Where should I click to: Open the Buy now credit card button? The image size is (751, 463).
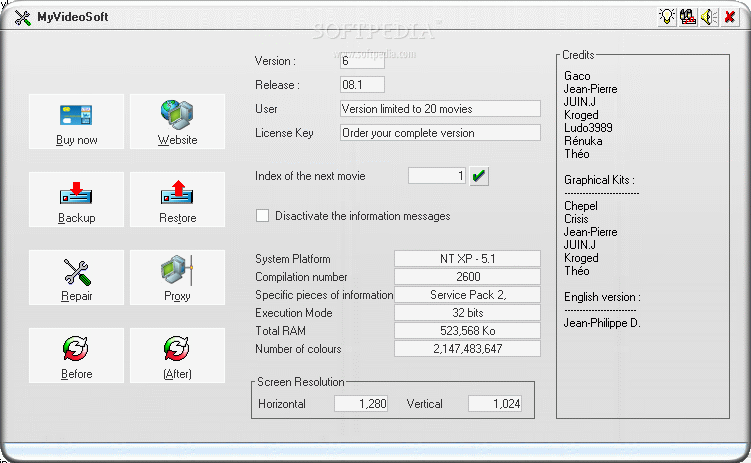tap(76, 121)
